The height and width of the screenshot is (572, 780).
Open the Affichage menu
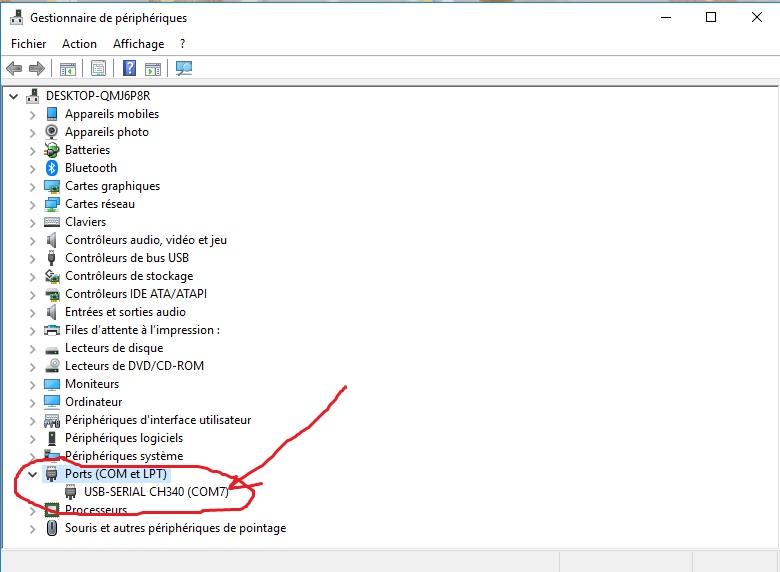pyautogui.click(x=138, y=44)
